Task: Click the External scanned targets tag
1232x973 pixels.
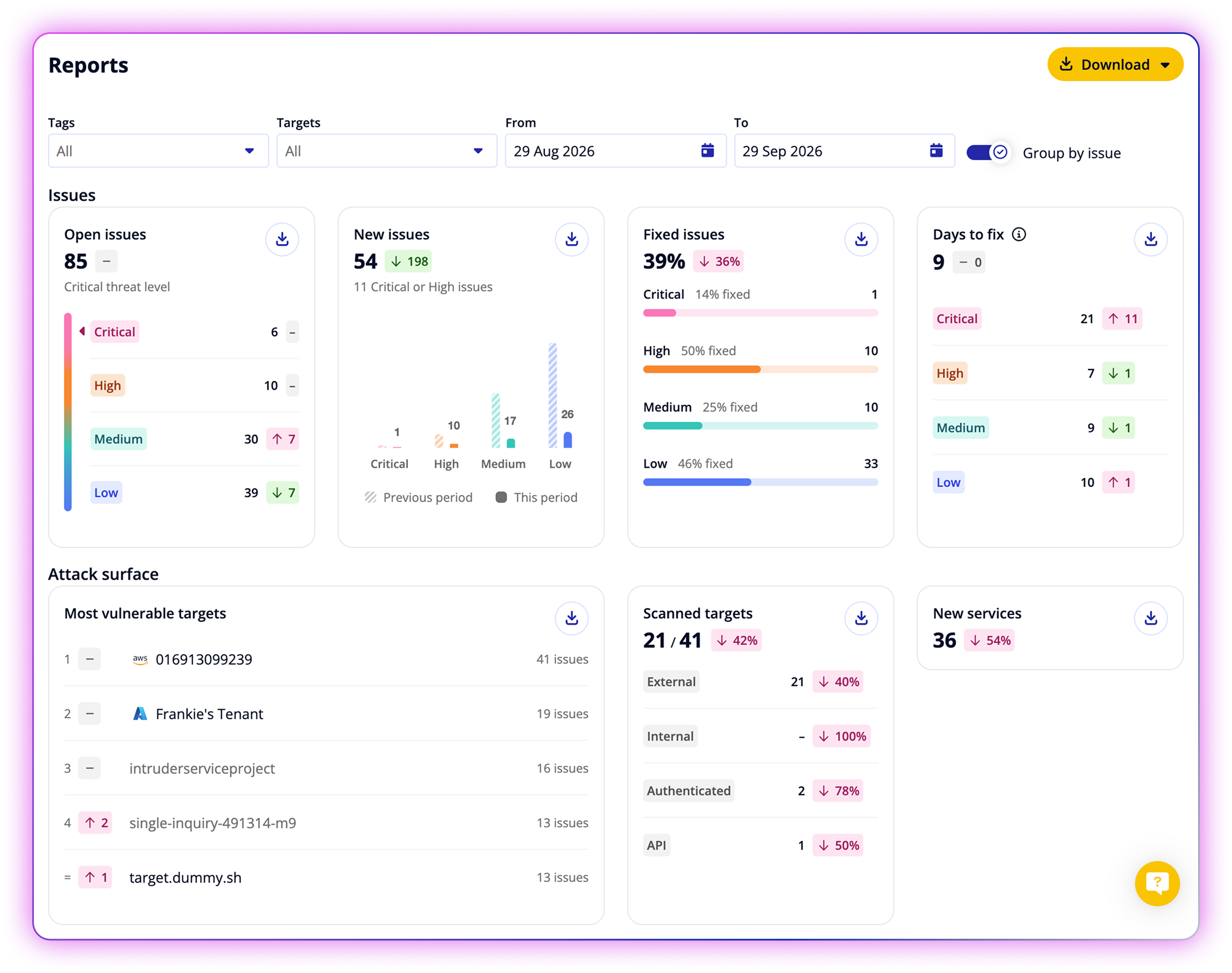Action: [671, 682]
